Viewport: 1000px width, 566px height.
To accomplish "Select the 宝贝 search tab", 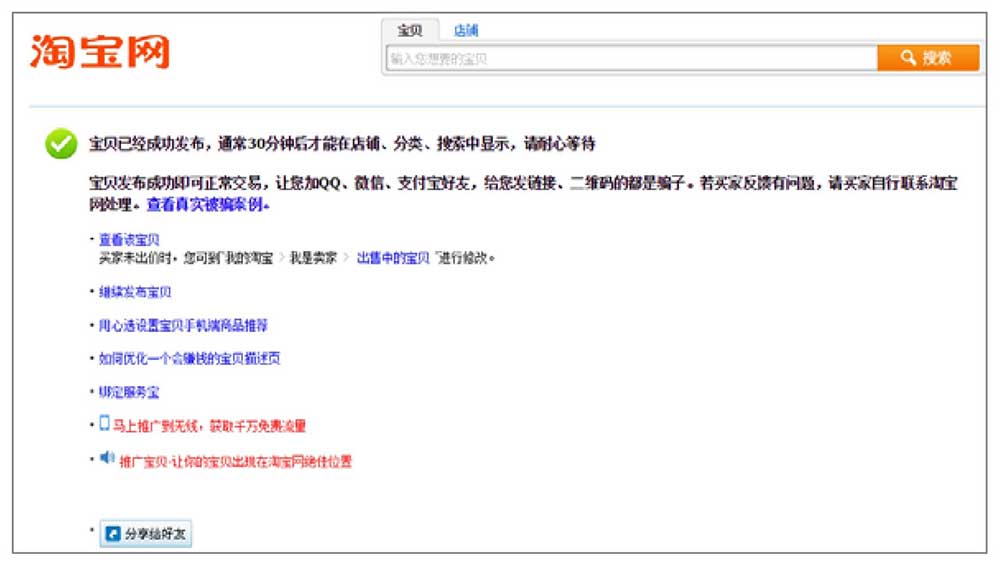I will pyautogui.click(x=410, y=30).
